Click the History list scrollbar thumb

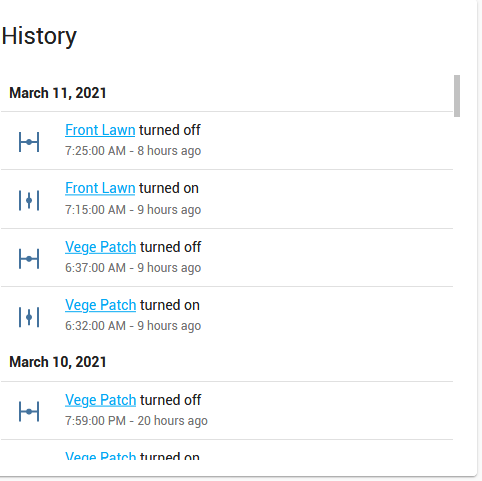pyautogui.click(x=457, y=96)
